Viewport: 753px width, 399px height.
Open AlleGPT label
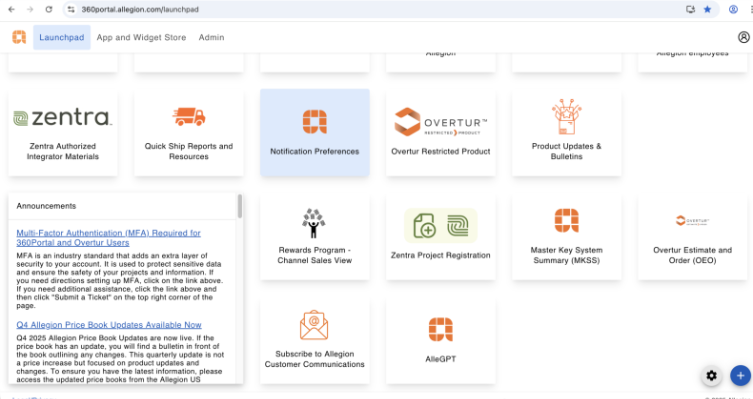point(440,359)
